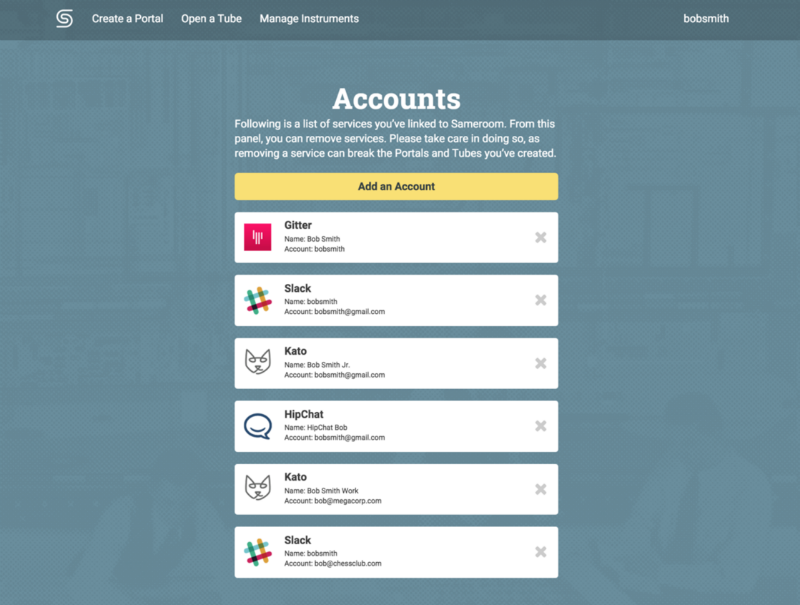The height and width of the screenshot is (605, 800).
Task: Click the Gitter service logo
Action: (258, 237)
